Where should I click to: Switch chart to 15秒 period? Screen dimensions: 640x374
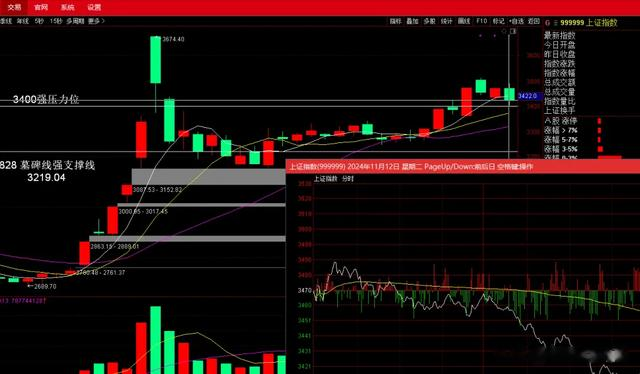point(56,21)
